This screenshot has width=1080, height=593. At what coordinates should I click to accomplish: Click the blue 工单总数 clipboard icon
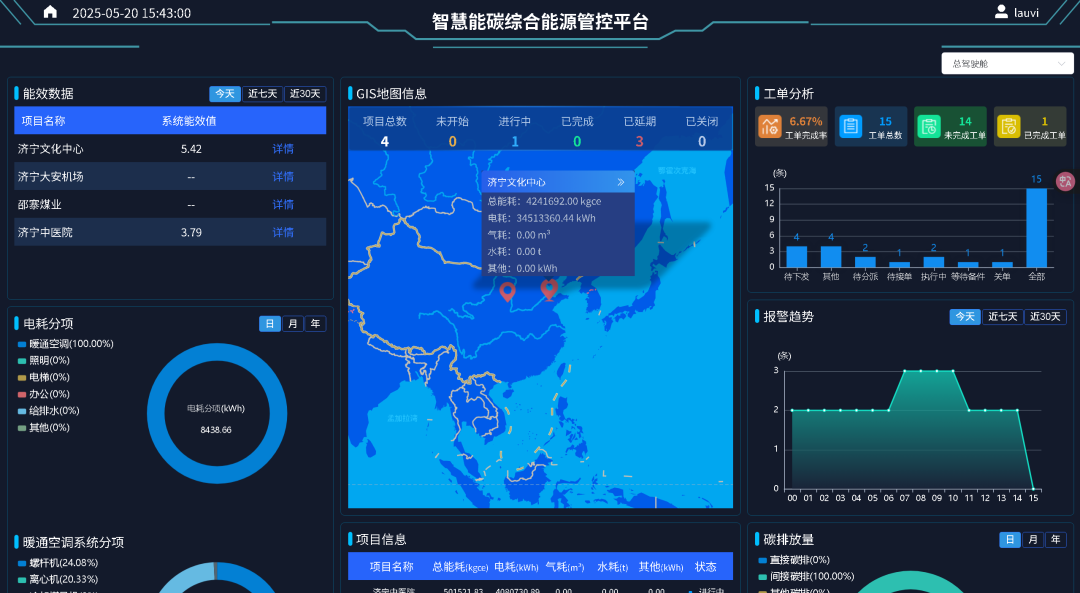(x=850, y=126)
